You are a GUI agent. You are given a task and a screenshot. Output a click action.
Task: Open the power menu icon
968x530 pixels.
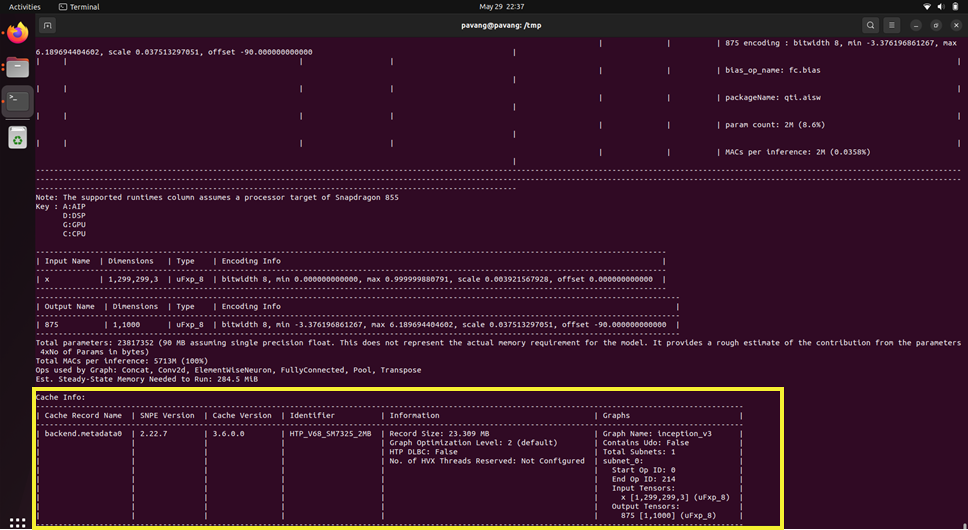(x=956, y=7)
